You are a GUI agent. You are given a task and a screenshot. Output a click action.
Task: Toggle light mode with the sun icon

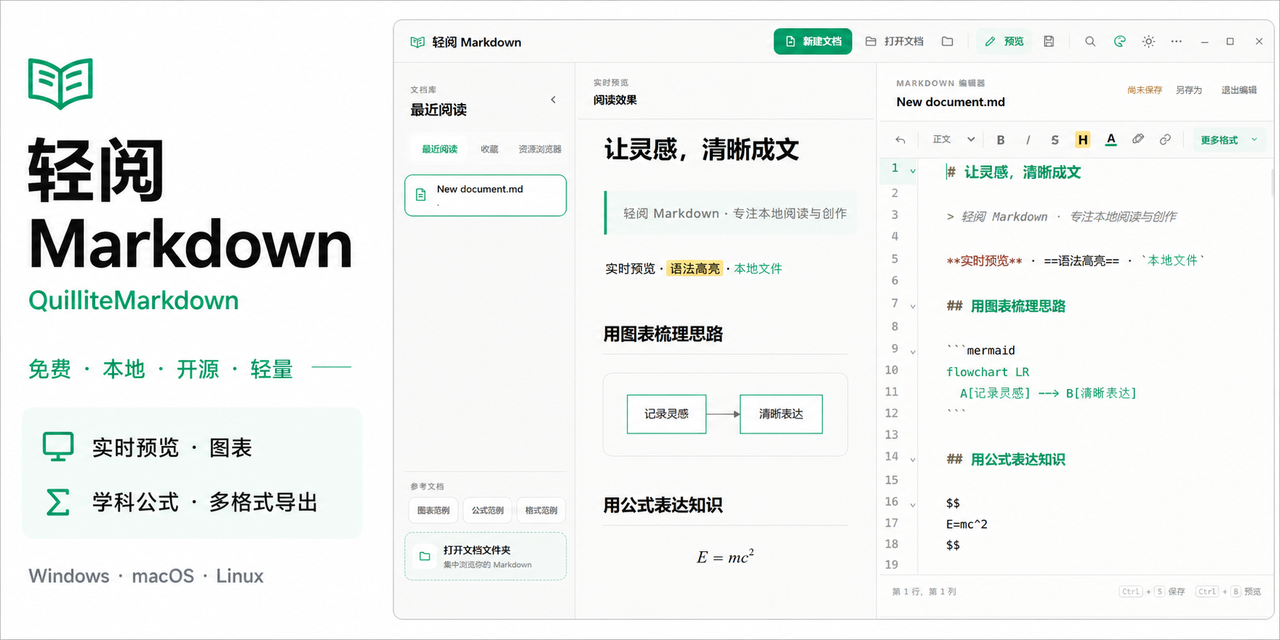coord(1148,41)
